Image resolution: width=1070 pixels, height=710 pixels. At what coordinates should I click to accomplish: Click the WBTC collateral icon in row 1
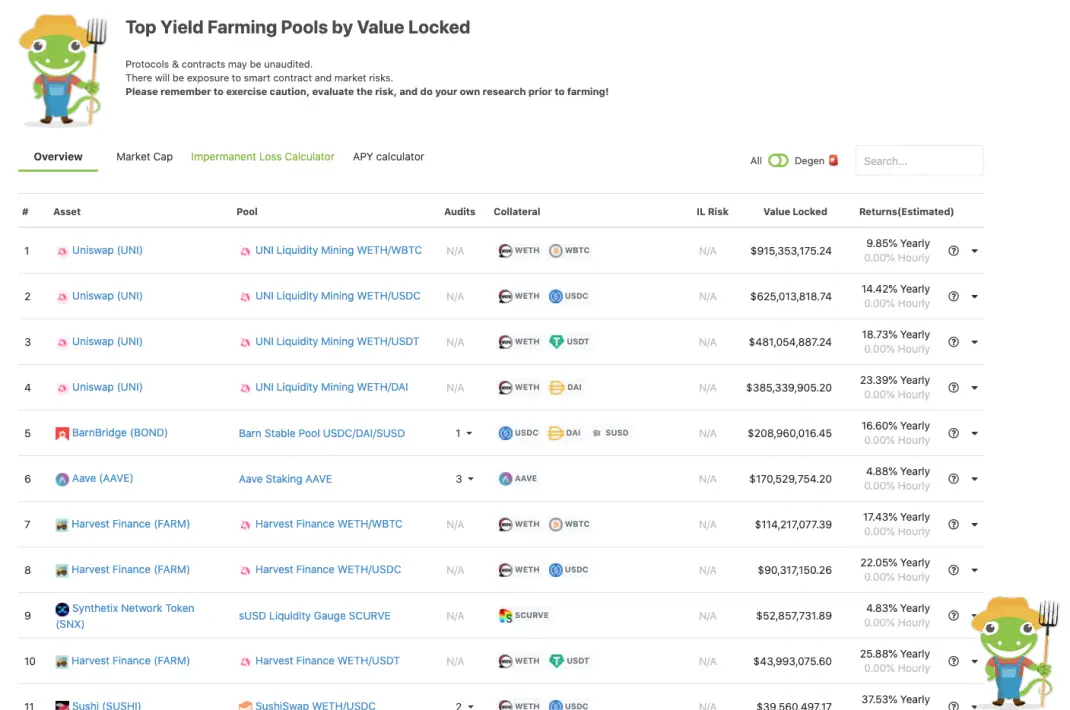coord(555,251)
